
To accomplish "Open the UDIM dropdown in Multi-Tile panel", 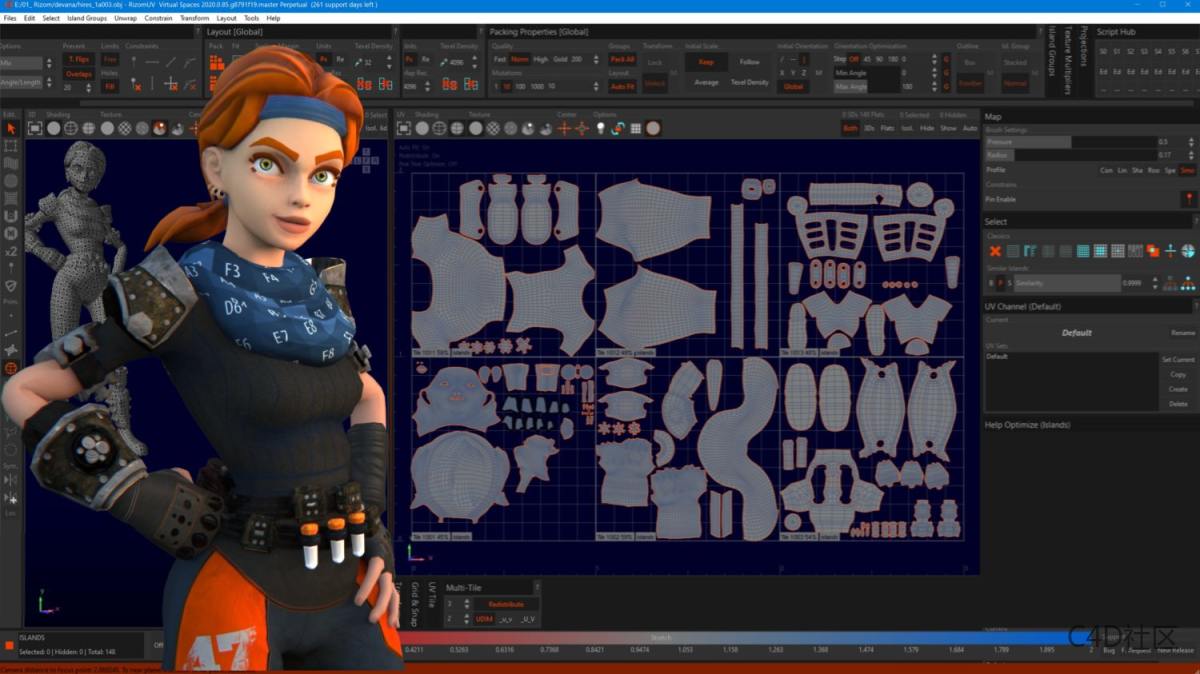I will coord(483,618).
